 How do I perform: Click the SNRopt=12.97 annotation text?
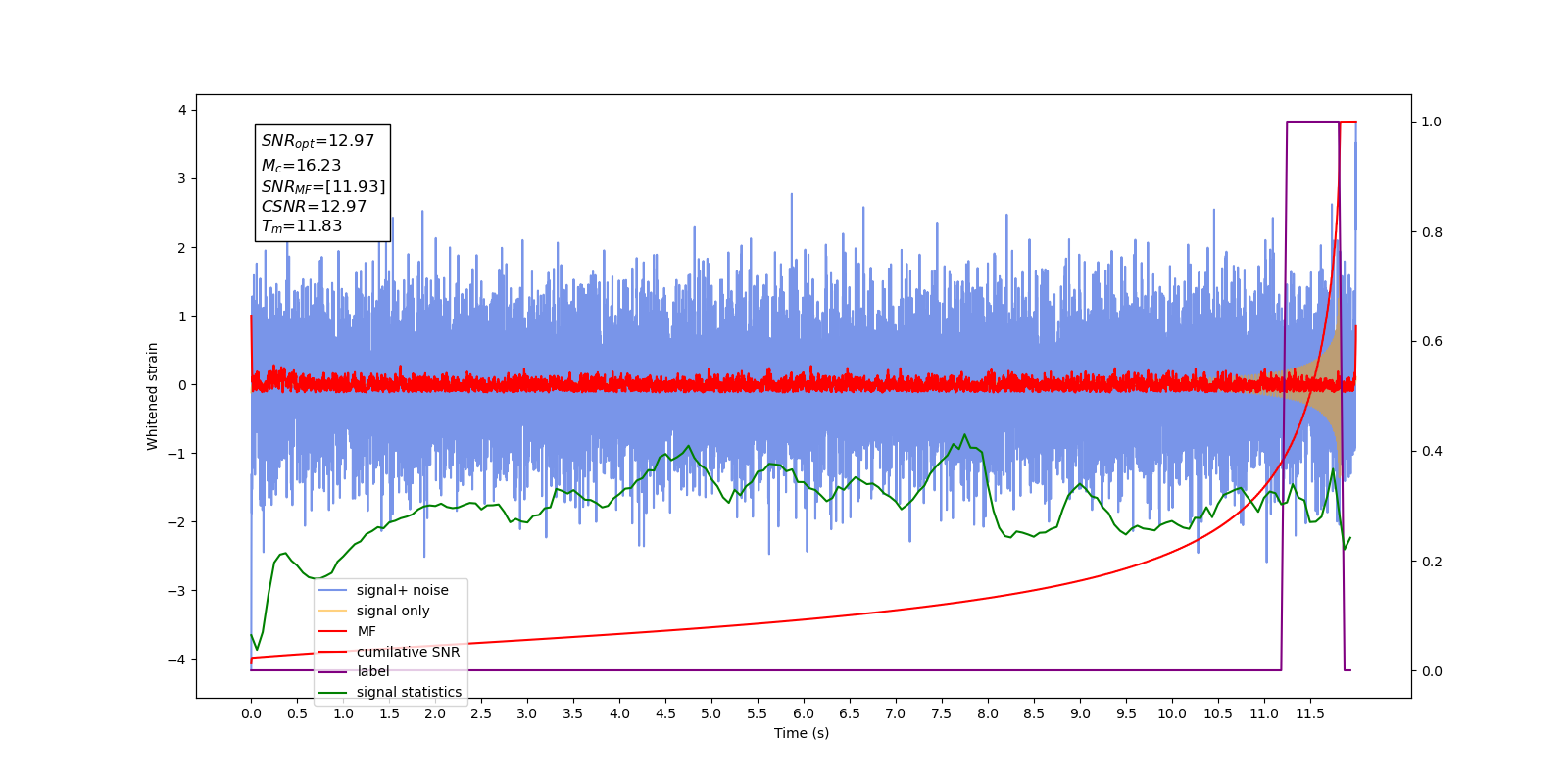[318, 141]
